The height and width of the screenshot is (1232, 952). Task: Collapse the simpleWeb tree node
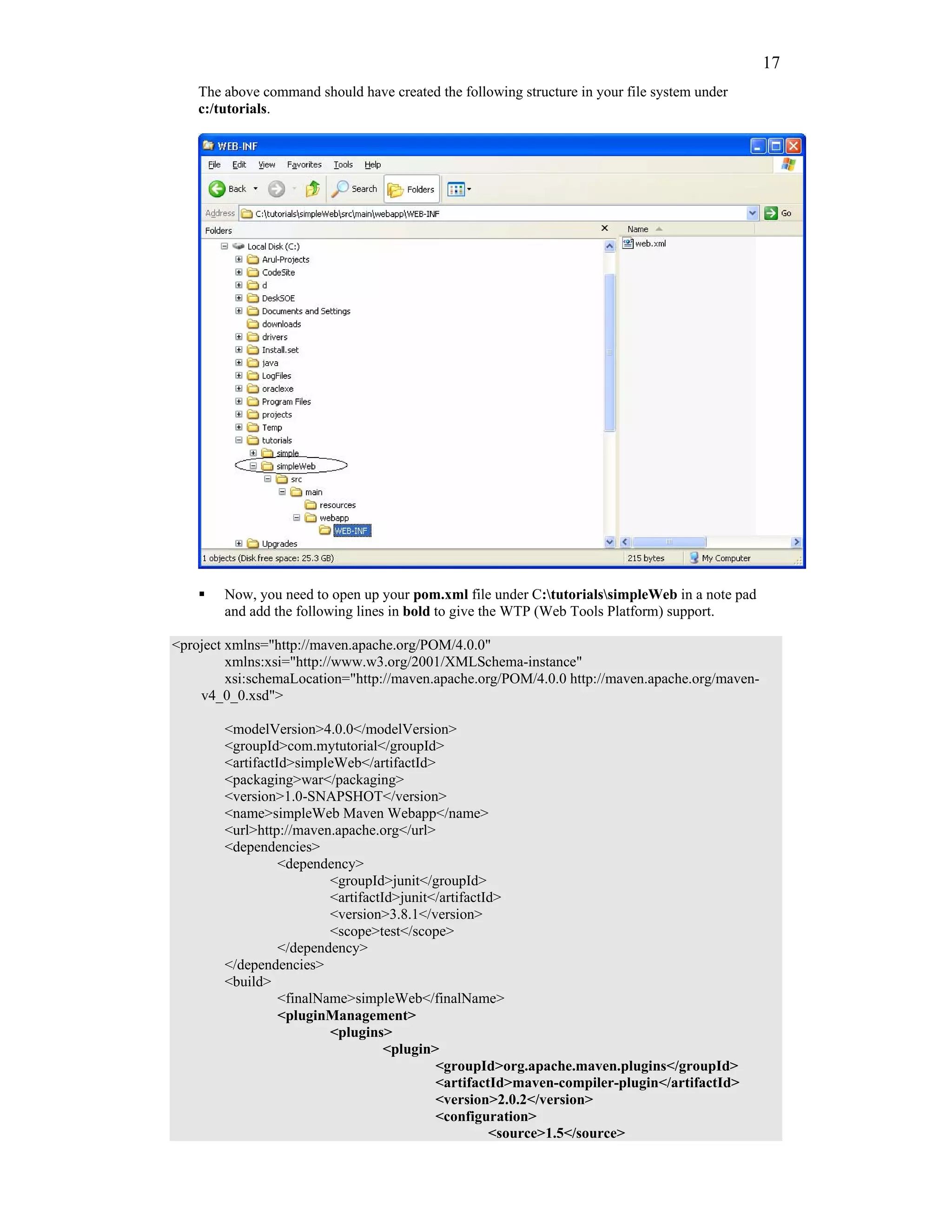pos(254,466)
